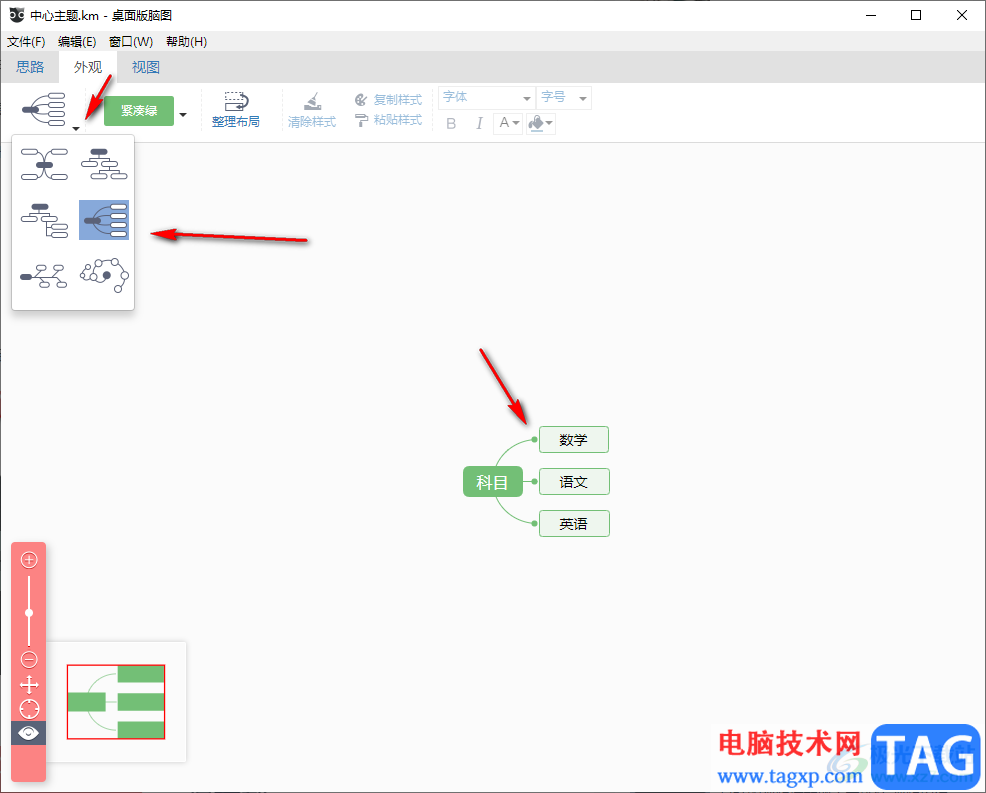Pick the directory tree layout template
986x793 pixels.
coord(44,220)
